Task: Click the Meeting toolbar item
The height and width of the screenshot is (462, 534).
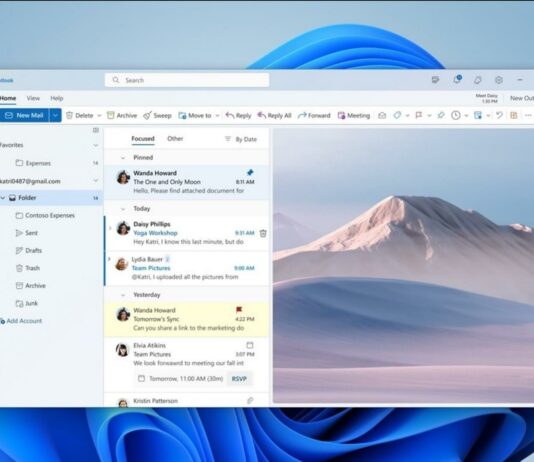Action: pyautogui.click(x=354, y=115)
